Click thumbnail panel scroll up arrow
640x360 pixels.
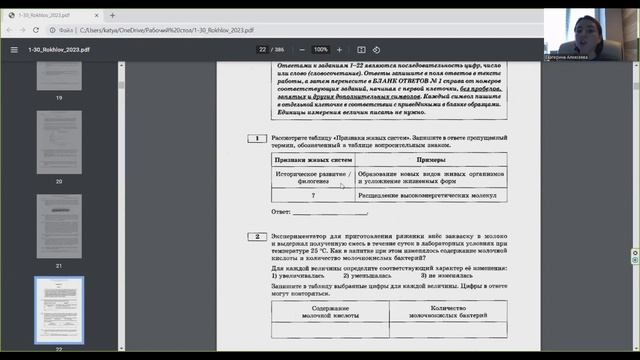coord(121,65)
